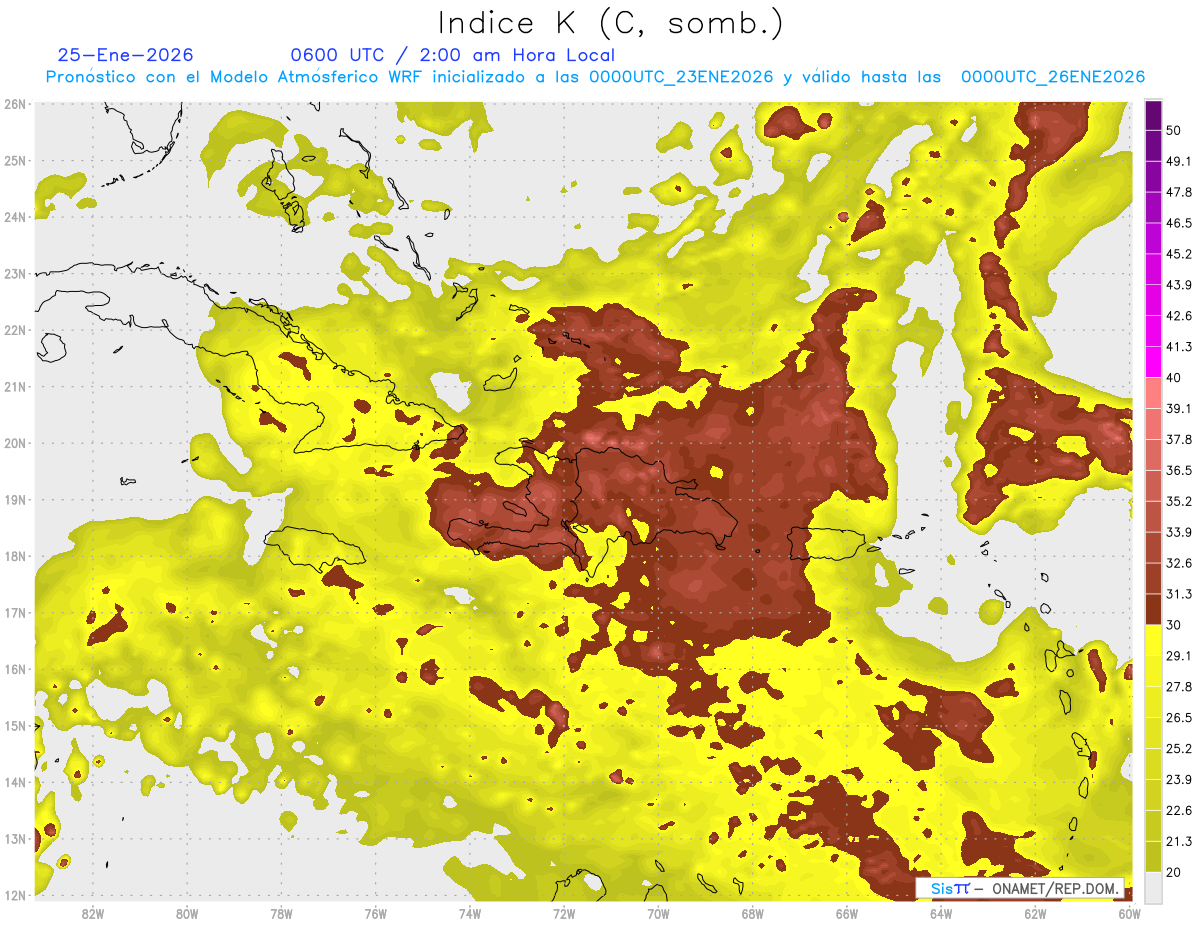Screen dimensions: 1200x927
Task: Click the latitude axis label '14N'
Action: coord(15,782)
